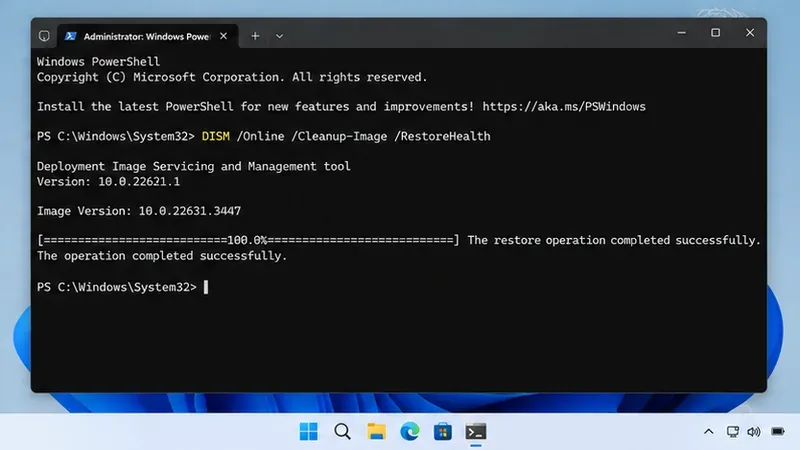Click the Version: 10.0.22621.1 line
800x450 pixels.
click(108, 182)
